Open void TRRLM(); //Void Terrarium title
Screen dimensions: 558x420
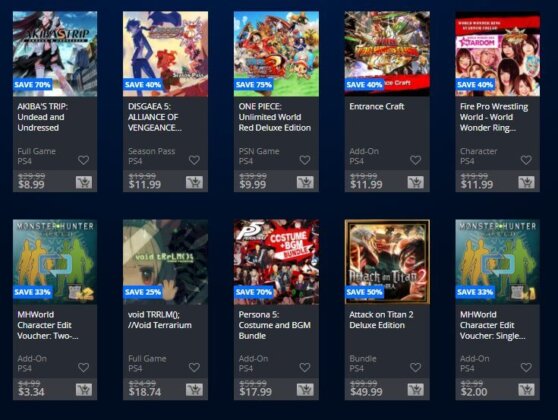click(x=160, y=320)
